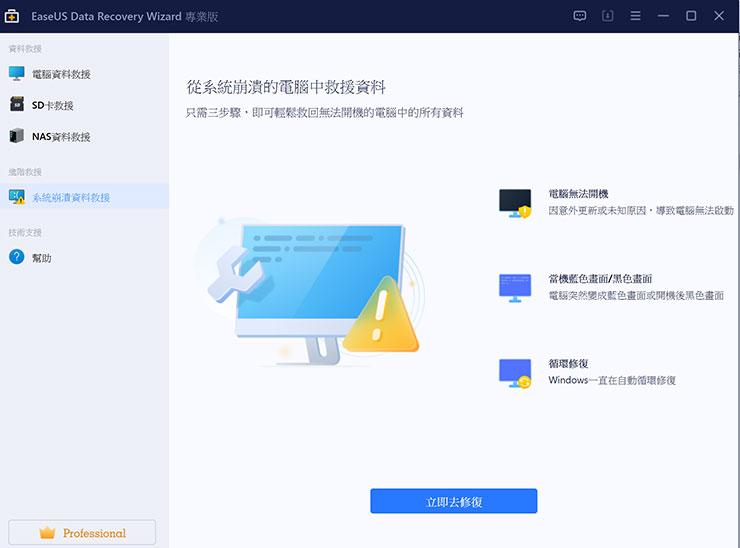Click the NAS device icon in sidebar
The image size is (740, 548).
coord(17,136)
